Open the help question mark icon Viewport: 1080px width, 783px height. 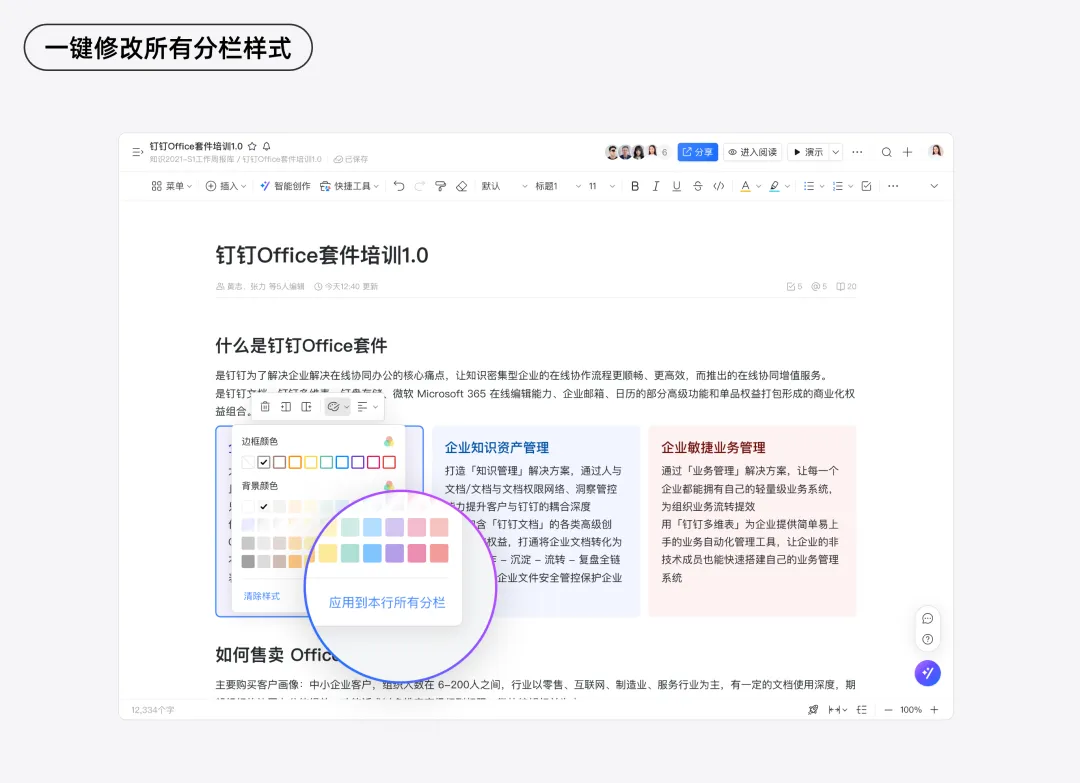[928, 639]
